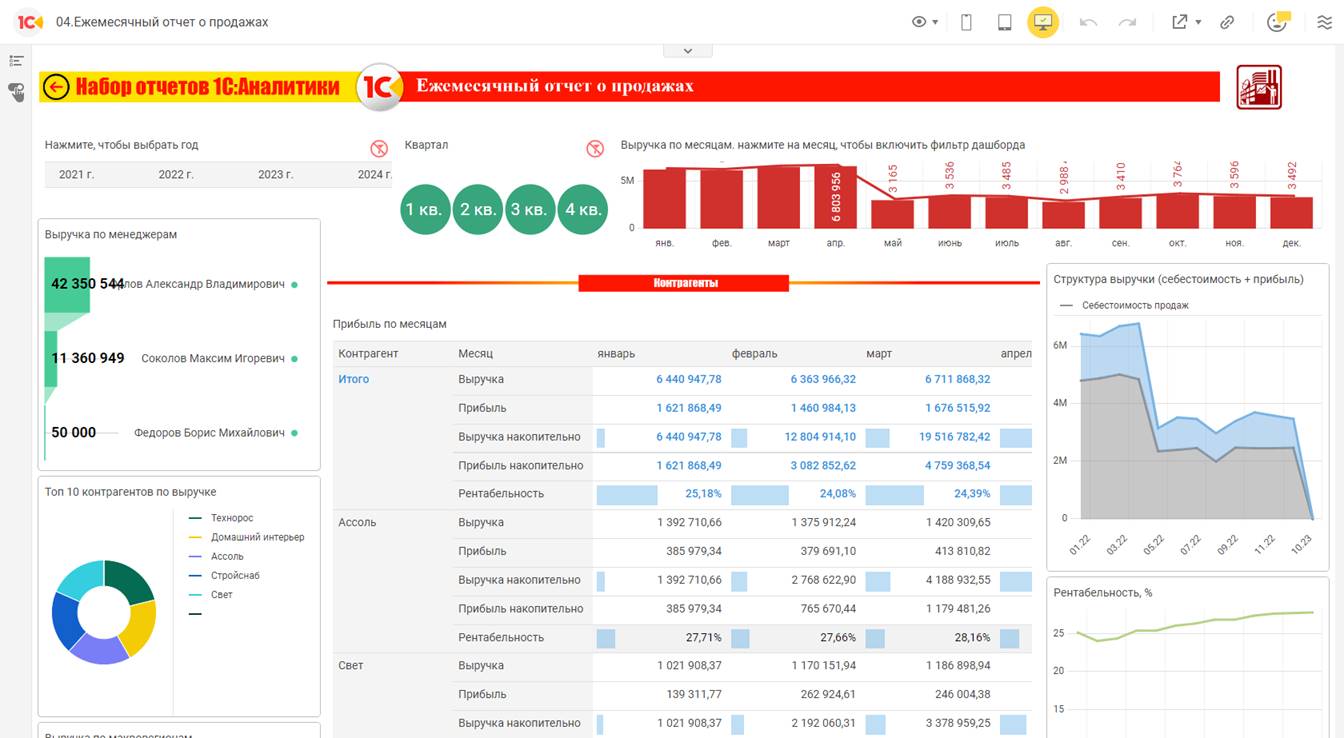The height and width of the screenshot is (738, 1344).
Task: Click the back arrow in yellow banner
Action: 57,87
